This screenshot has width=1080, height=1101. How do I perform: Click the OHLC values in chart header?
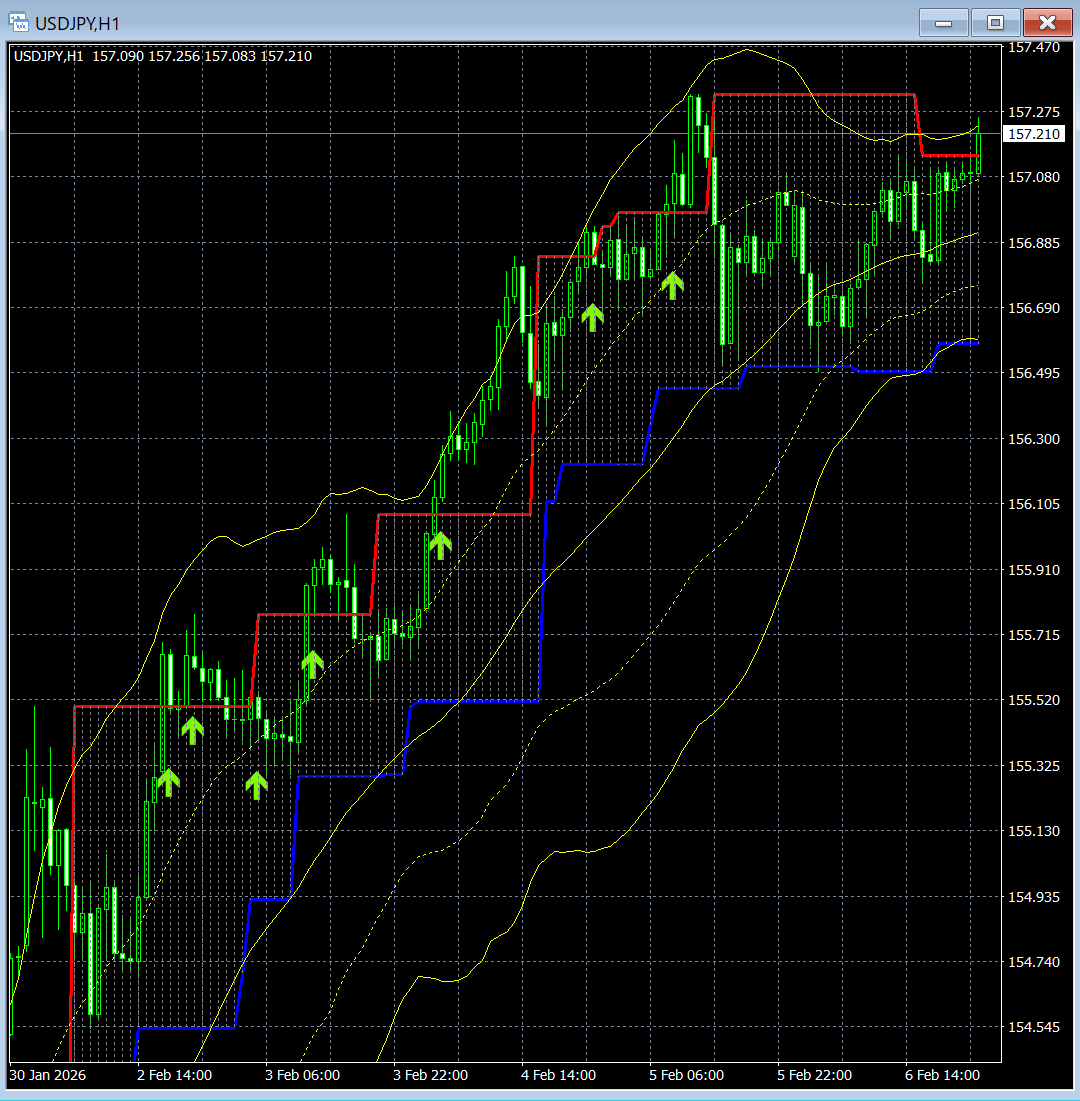202,56
